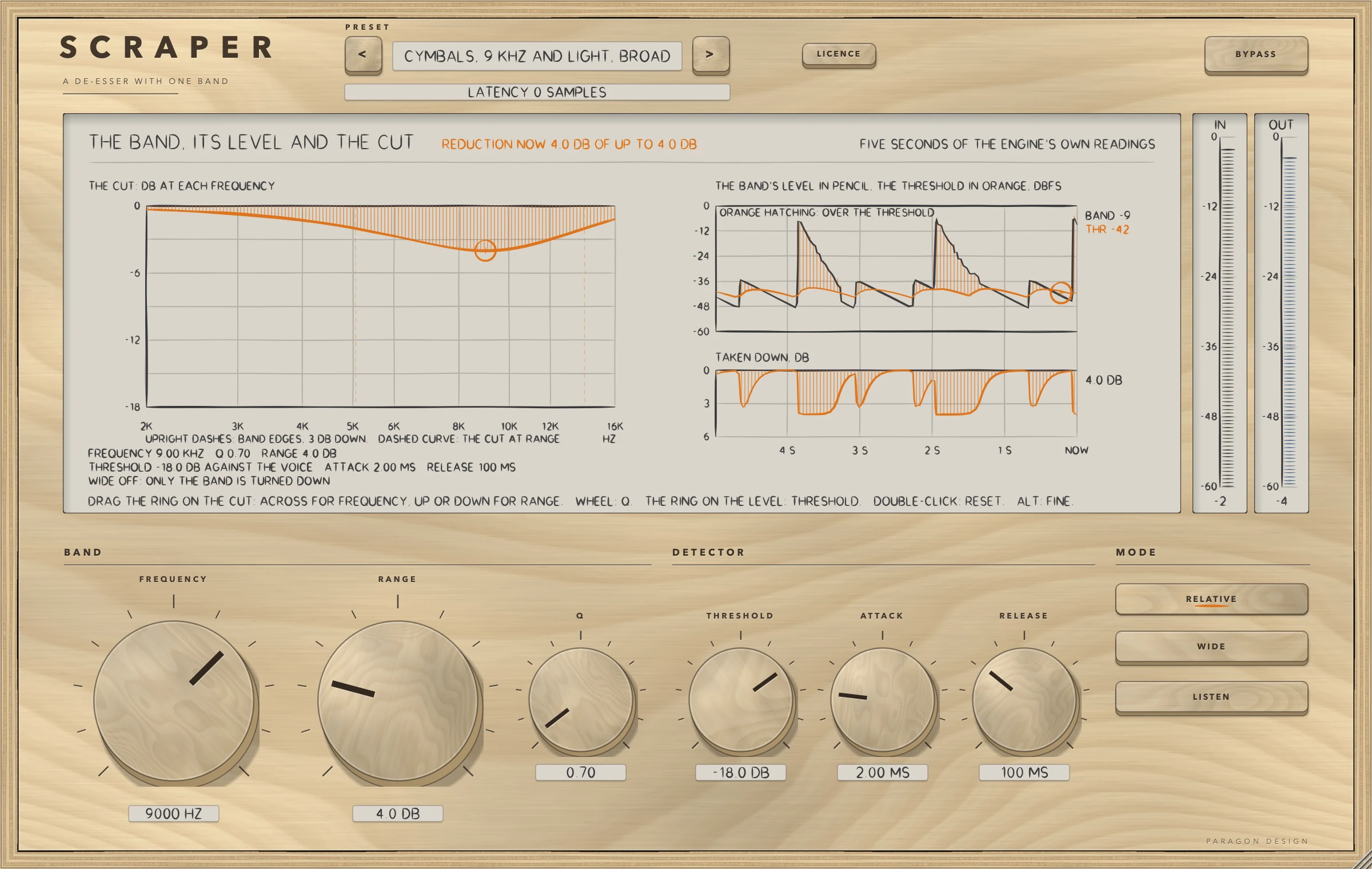
Task: Click the Attack knob
Action: click(883, 699)
